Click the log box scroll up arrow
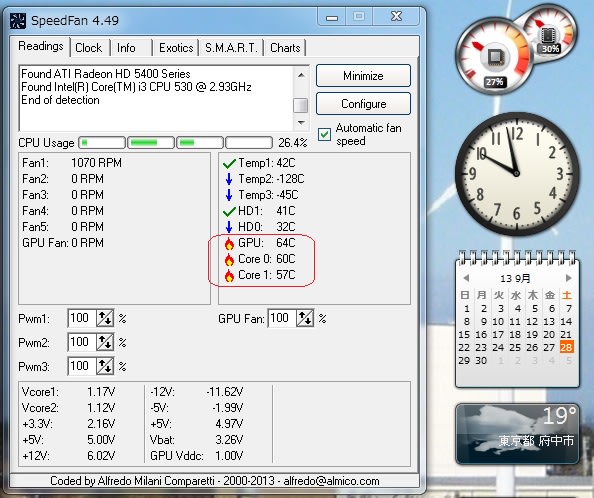Image resolution: width=594 pixels, height=498 pixels. [x=301, y=75]
